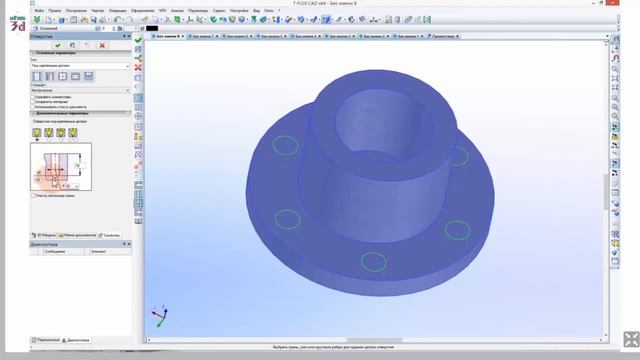Pin the Диагностика panel with its pin icon
This screenshot has height=360, width=640.
pyautogui.click(x=124, y=244)
